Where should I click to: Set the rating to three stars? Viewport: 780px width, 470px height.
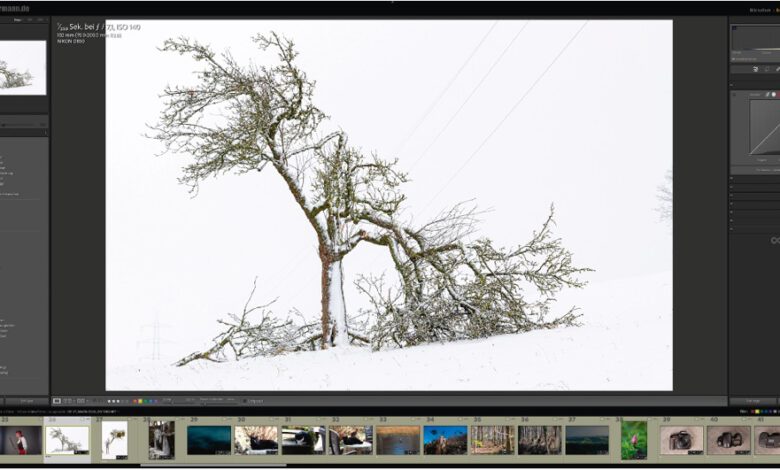click(118, 401)
